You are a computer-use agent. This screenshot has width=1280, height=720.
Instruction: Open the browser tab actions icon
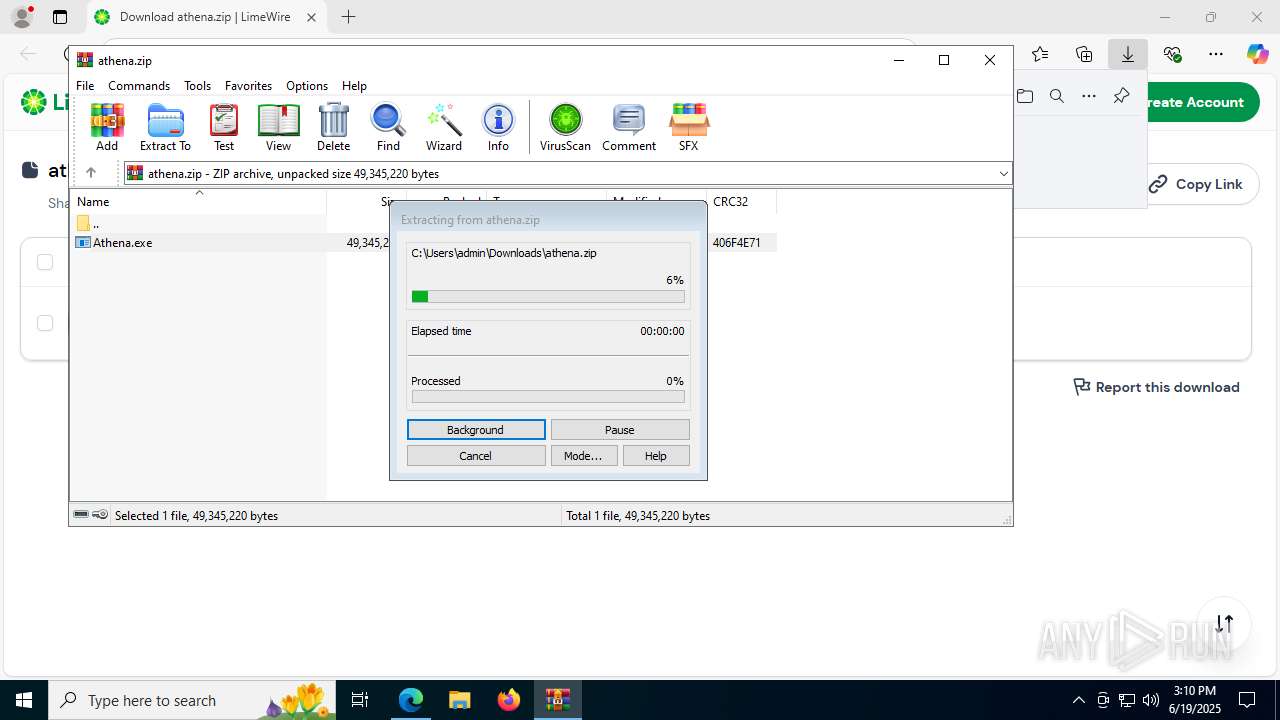pos(60,17)
